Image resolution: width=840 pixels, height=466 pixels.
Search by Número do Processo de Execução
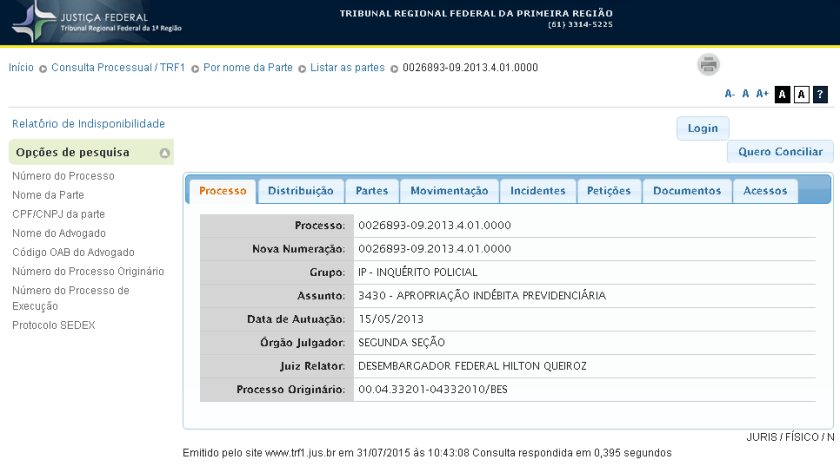point(71,298)
